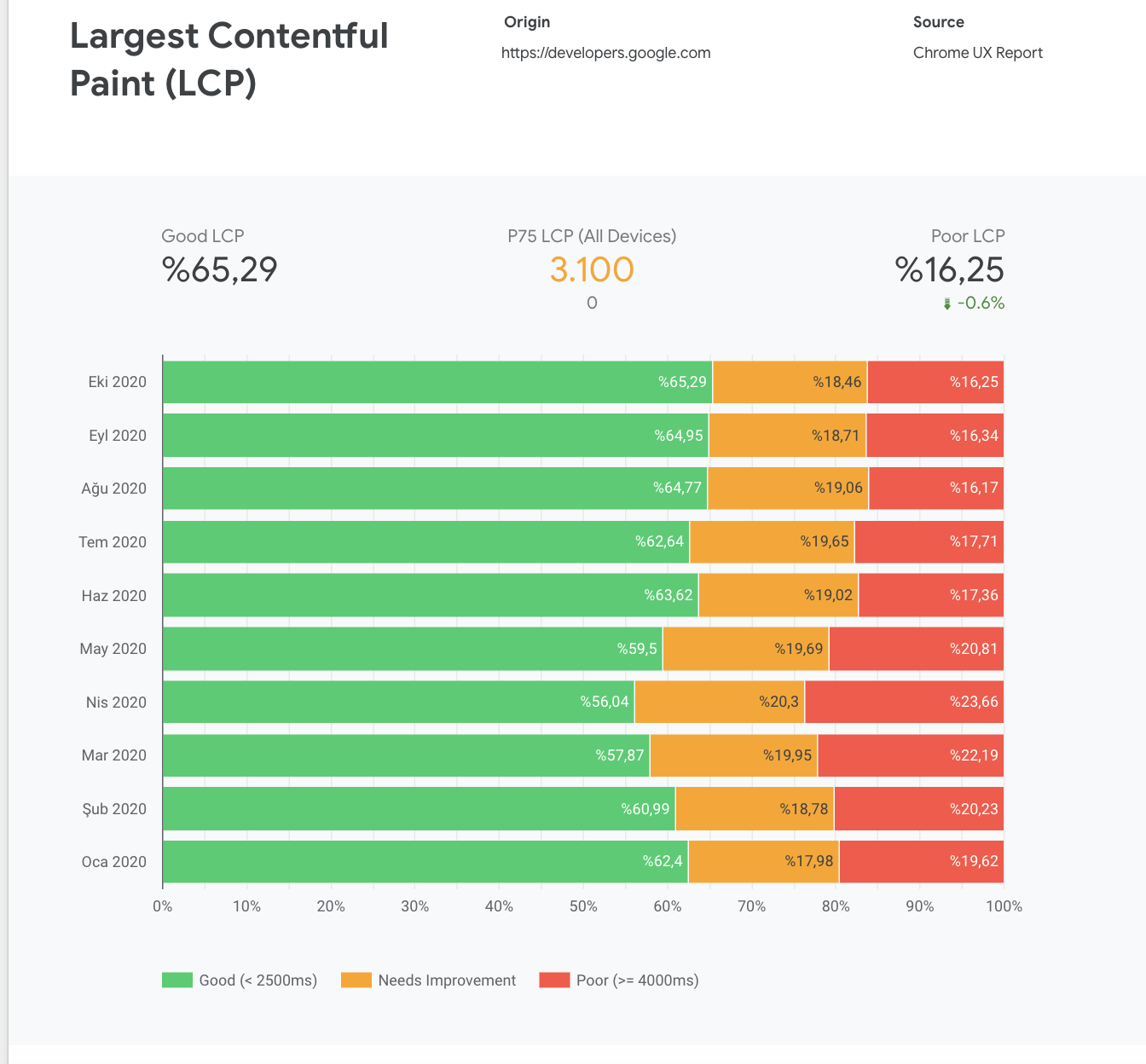
Task: Click the 'Haz 2020' axis label
Action: pyautogui.click(x=114, y=596)
